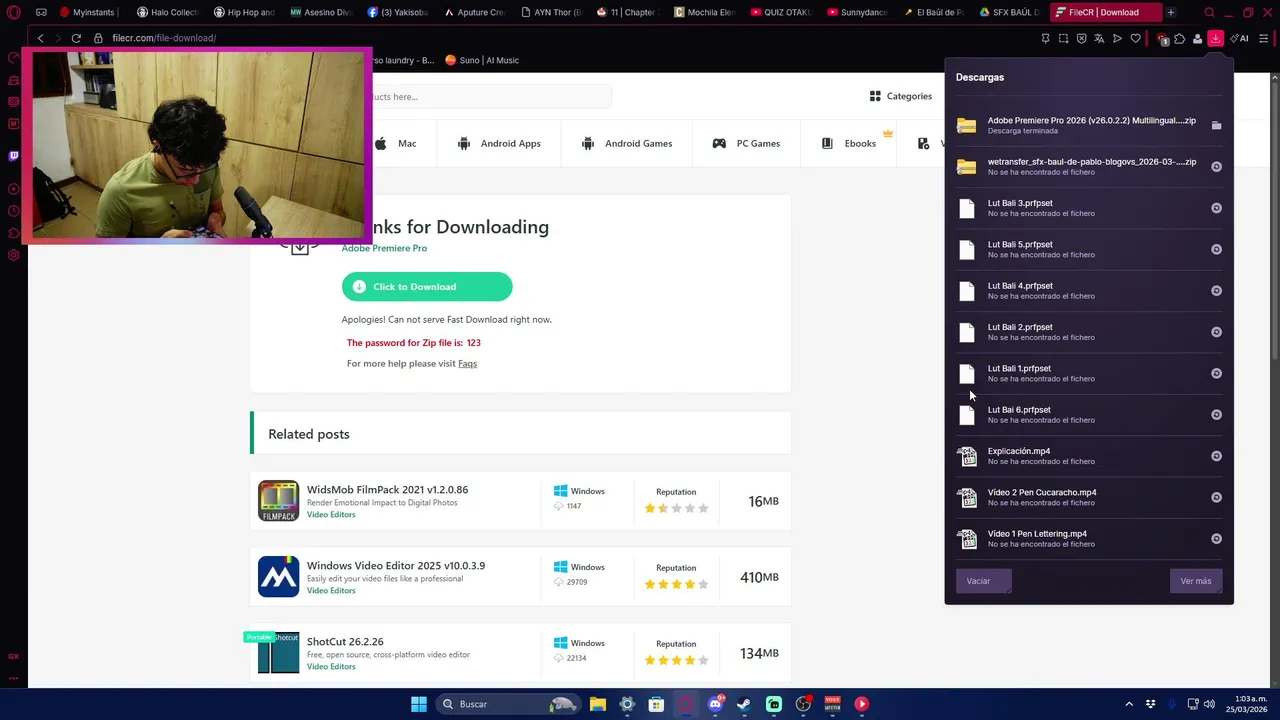Click the product search field
Screen dimensions: 1280x720
[x=490, y=97]
